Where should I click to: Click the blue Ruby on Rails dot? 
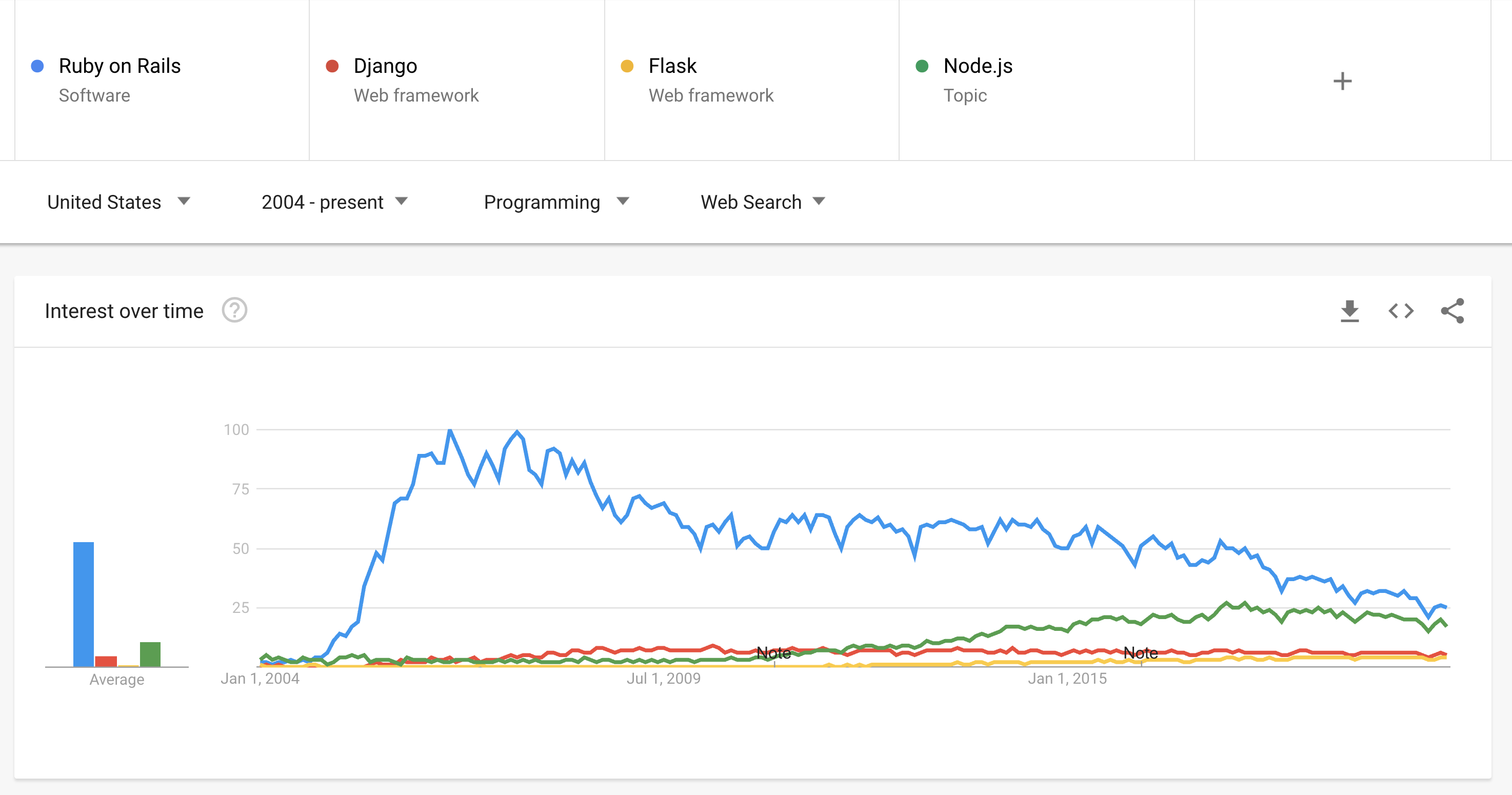(x=37, y=66)
